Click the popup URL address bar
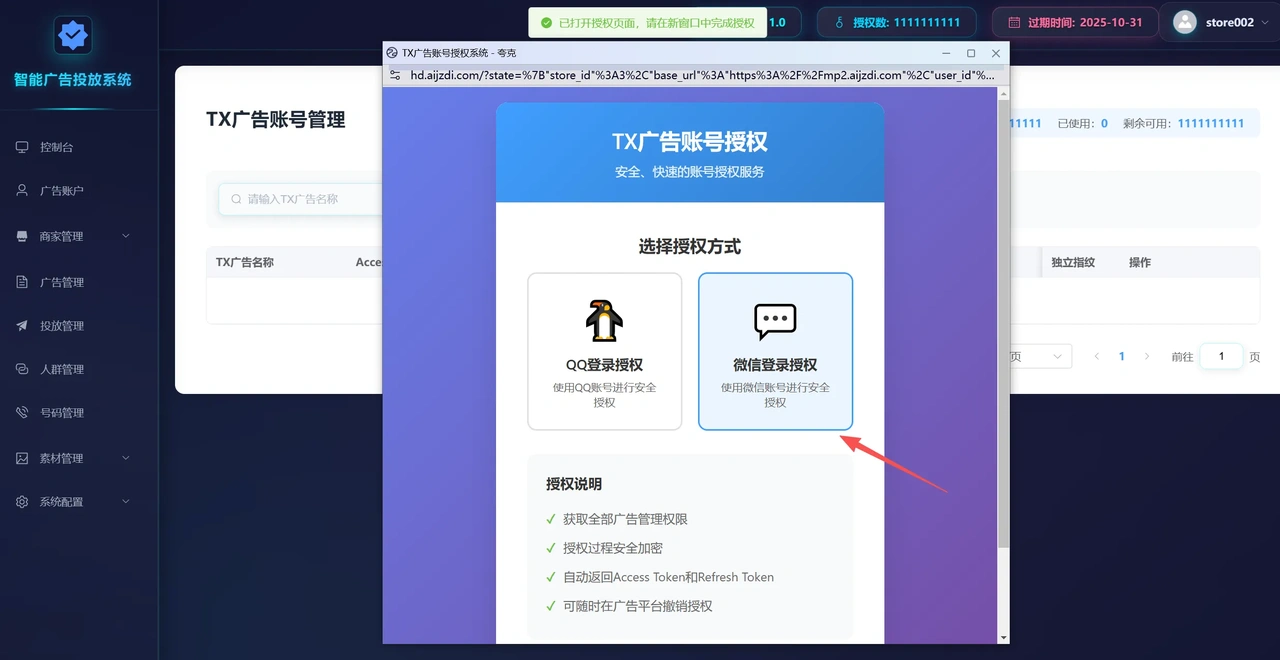This screenshot has height=660, width=1280. [x=702, y=74]
